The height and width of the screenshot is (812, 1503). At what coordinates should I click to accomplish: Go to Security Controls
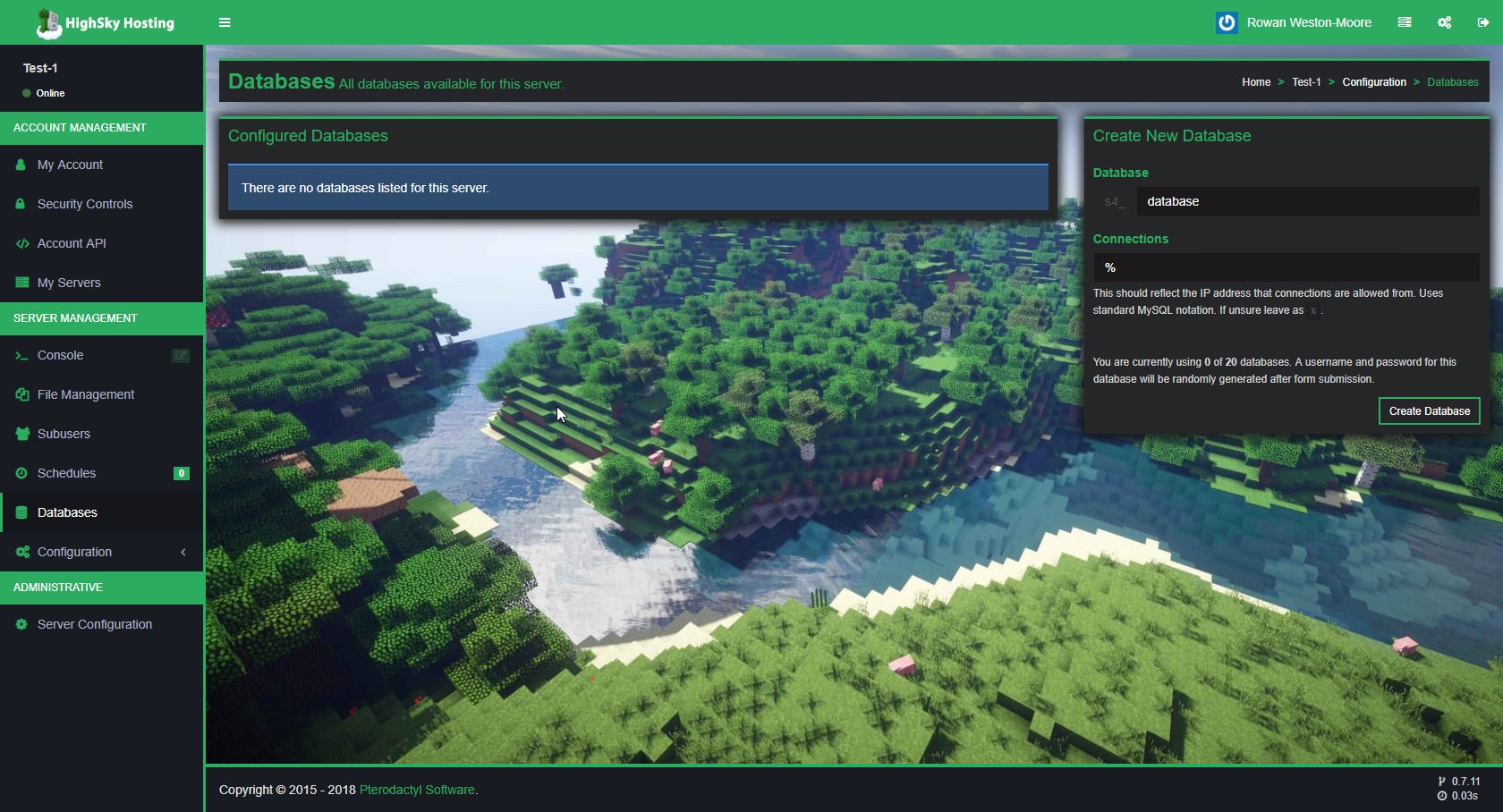point(84,204)
